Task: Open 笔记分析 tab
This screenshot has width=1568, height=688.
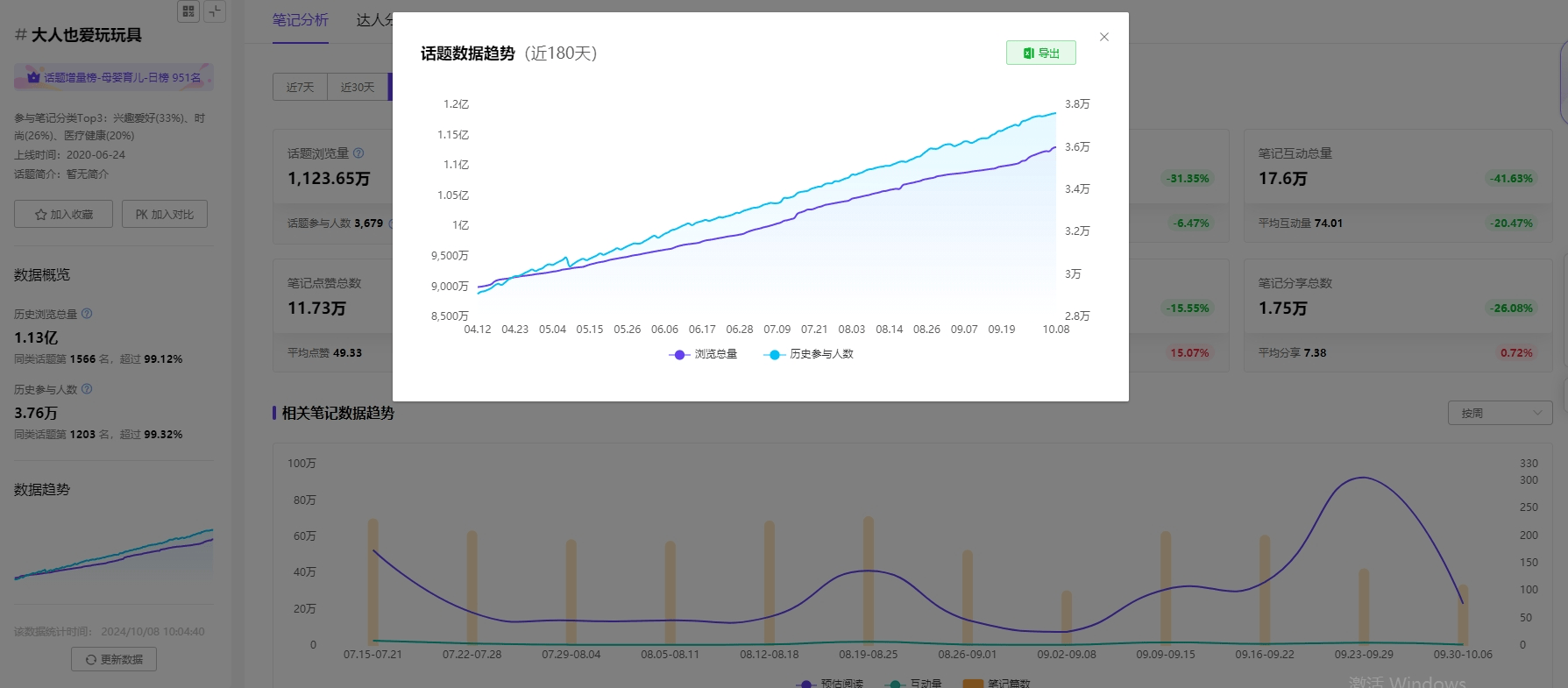Action: pos(300,20)
